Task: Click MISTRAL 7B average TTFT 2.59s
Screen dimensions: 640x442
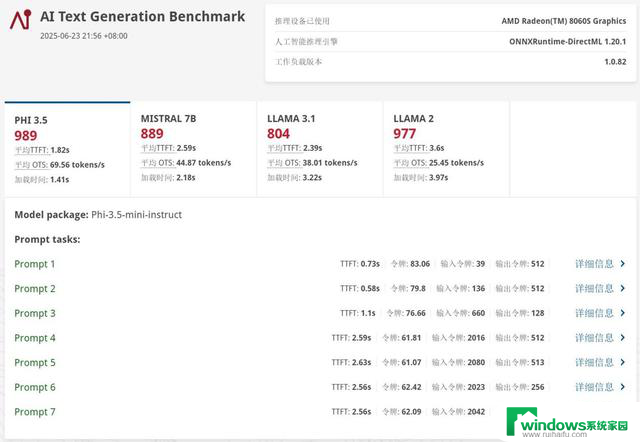Action: click(169, 148)
